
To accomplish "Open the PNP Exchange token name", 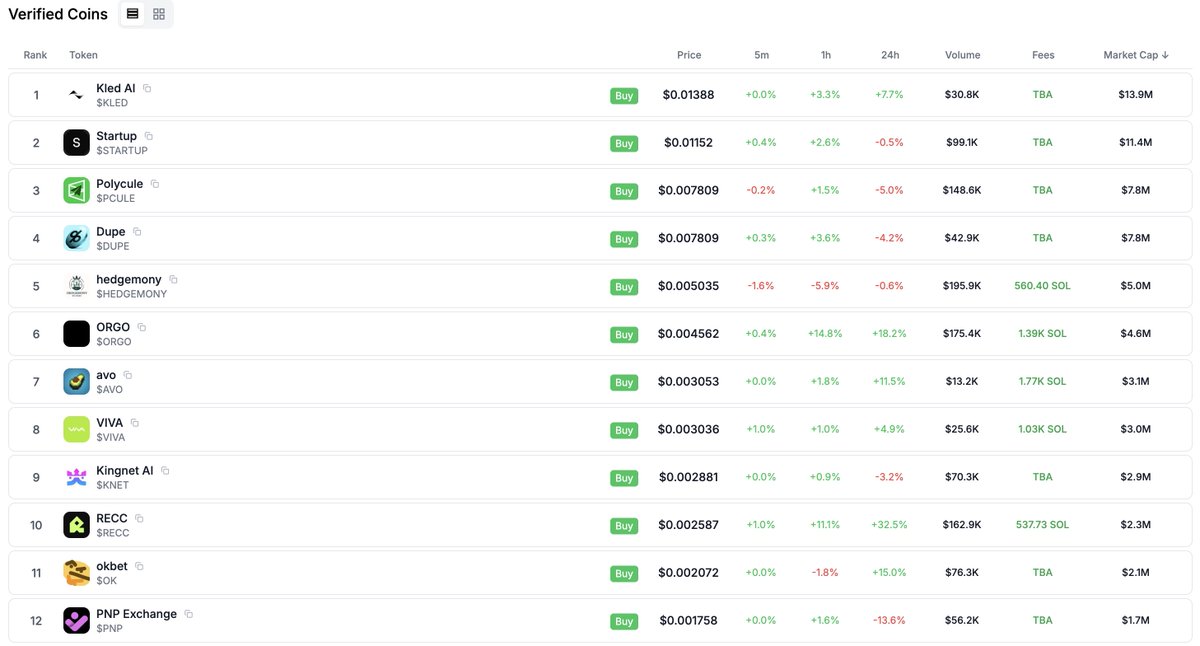I will (137, 614).
